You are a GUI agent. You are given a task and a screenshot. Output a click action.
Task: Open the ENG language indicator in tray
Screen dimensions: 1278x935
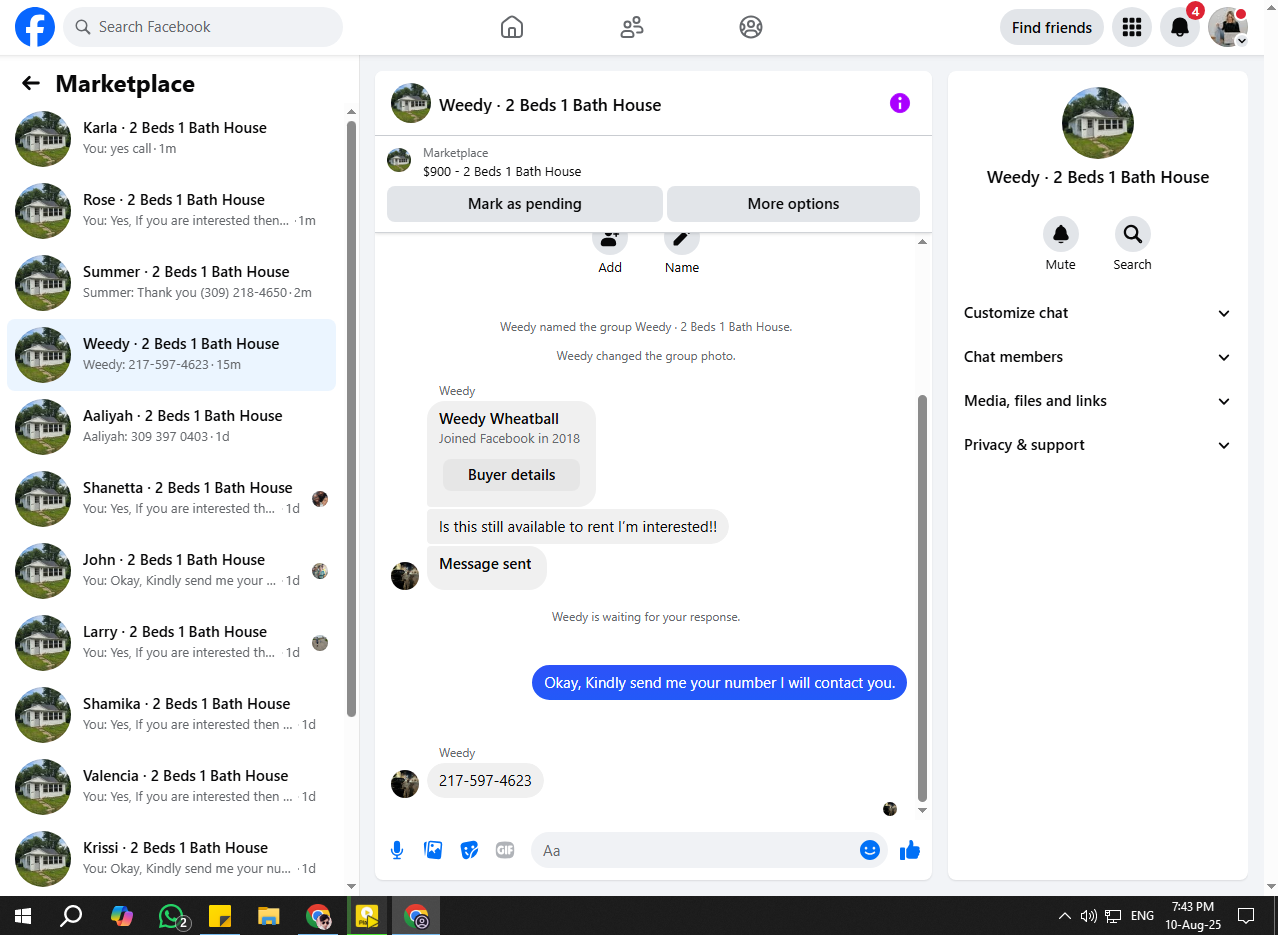pos(1142,915)
